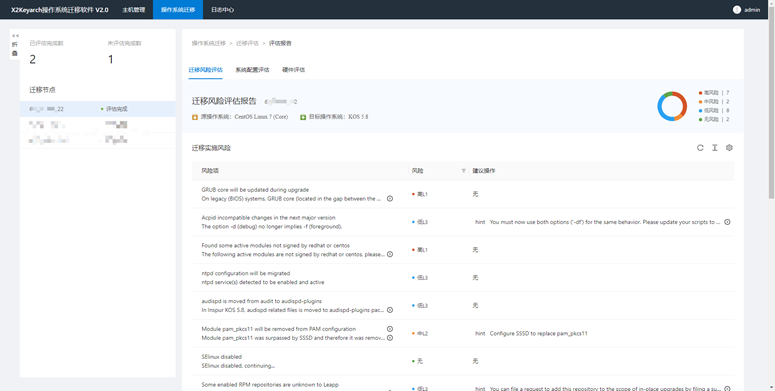Click the 迁移节点 heading

click(x=43, y=90)
